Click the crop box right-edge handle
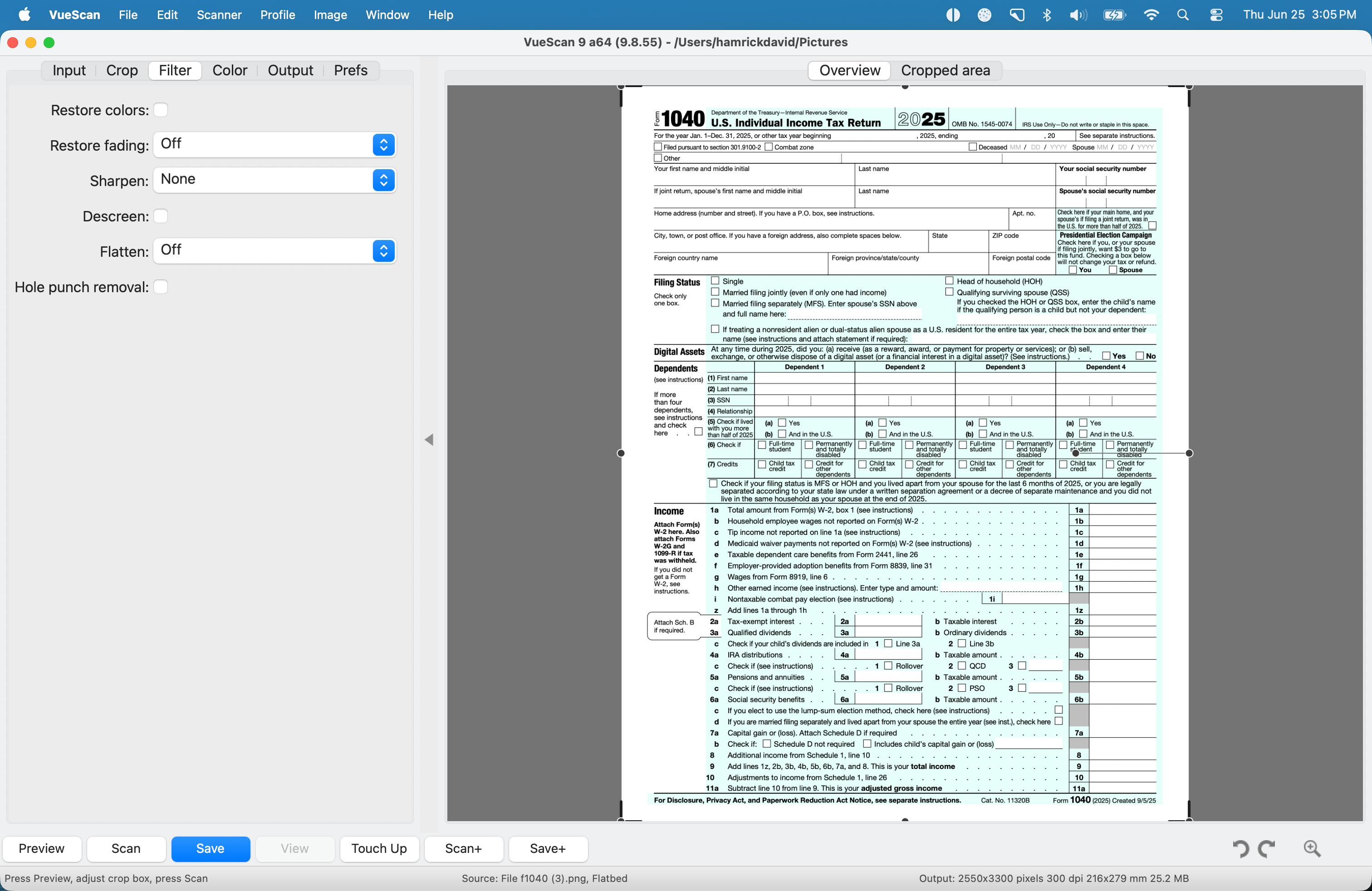This screenshot has width=1372, height=891. coord(1189,453)
